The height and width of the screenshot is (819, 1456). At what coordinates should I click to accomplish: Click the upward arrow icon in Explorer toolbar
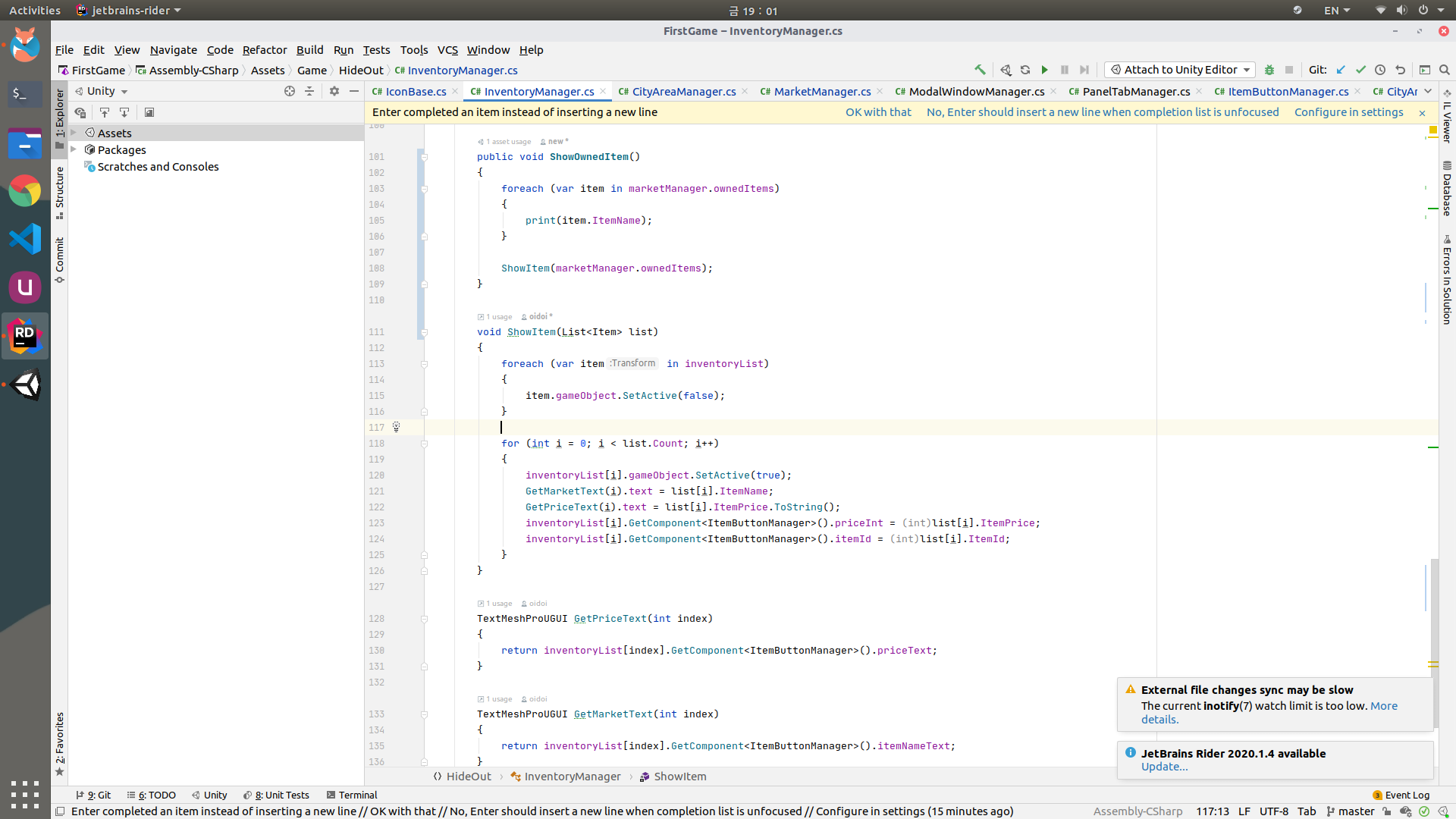pos(105,112)
